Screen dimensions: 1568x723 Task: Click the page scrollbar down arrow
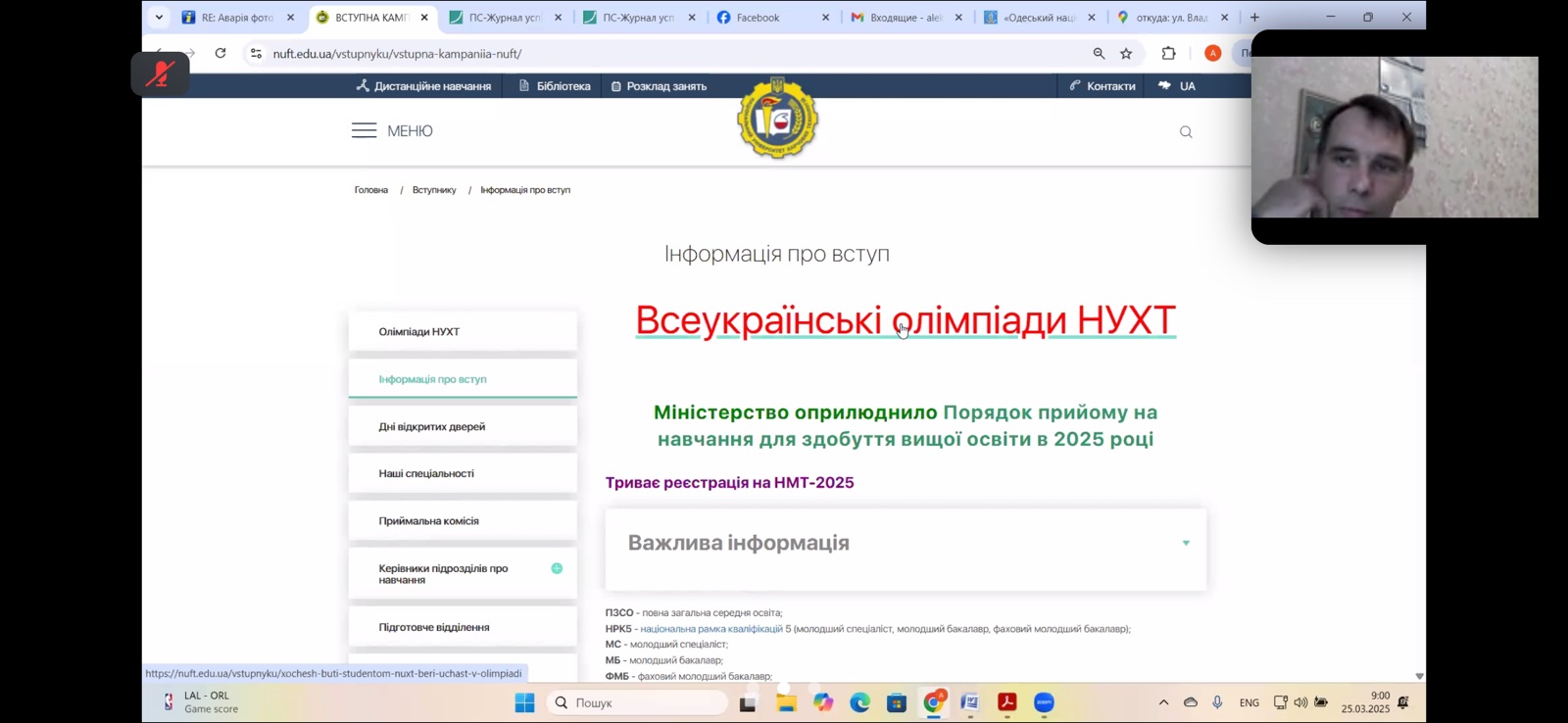point(1419,676)
